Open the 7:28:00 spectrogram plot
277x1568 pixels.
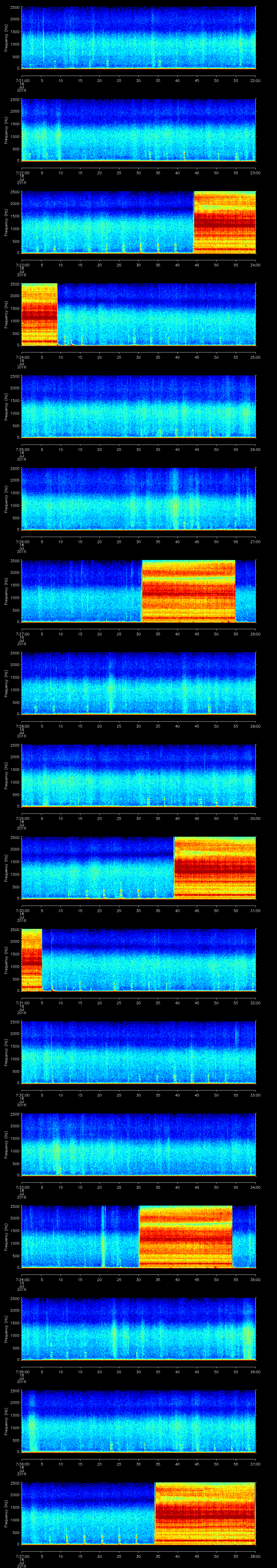pos(138,683)
